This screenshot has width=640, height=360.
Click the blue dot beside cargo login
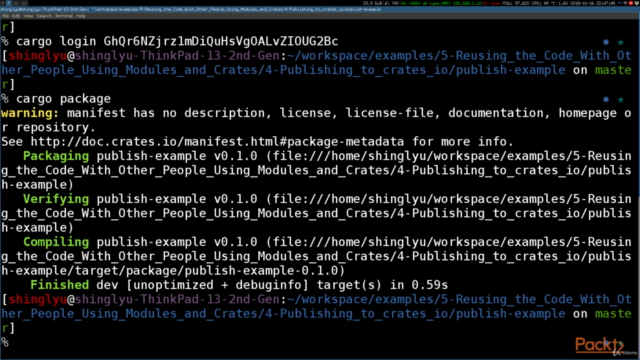tap(606, 42)
